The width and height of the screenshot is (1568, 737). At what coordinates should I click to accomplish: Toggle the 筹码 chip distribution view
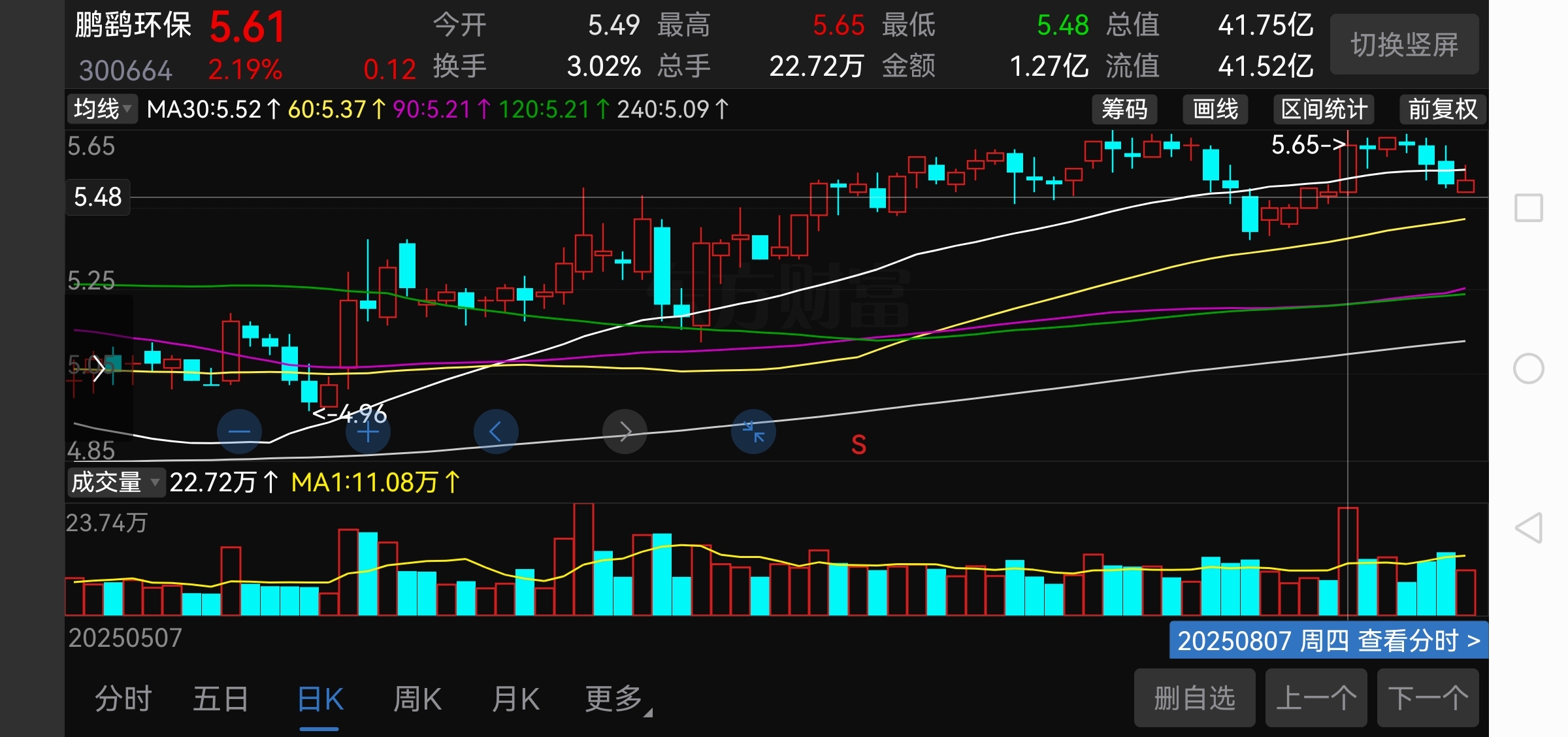coord(1124,109)
